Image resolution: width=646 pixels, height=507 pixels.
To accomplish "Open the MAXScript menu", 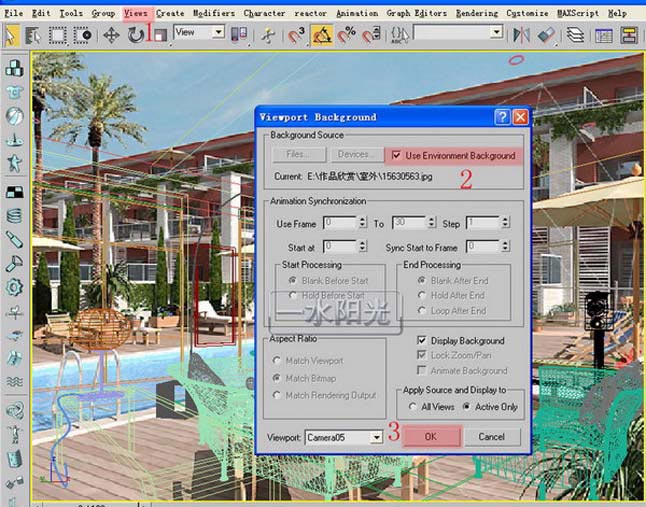I will [578, 14].
